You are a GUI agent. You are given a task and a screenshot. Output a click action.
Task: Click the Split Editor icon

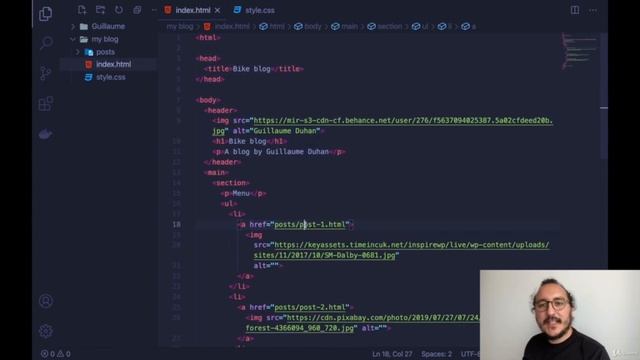(575, 10)
